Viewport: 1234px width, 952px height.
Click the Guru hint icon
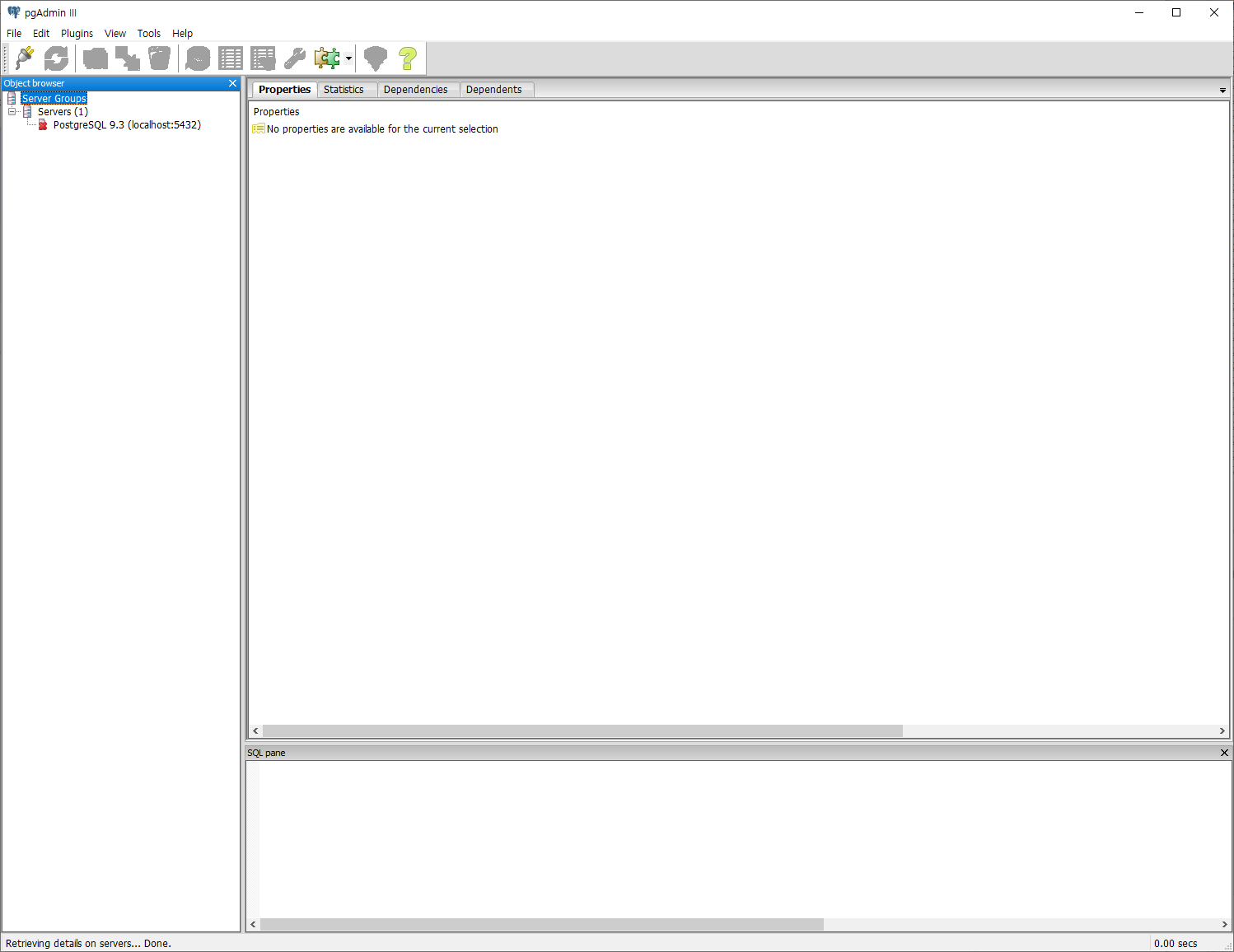pos(376,58)
